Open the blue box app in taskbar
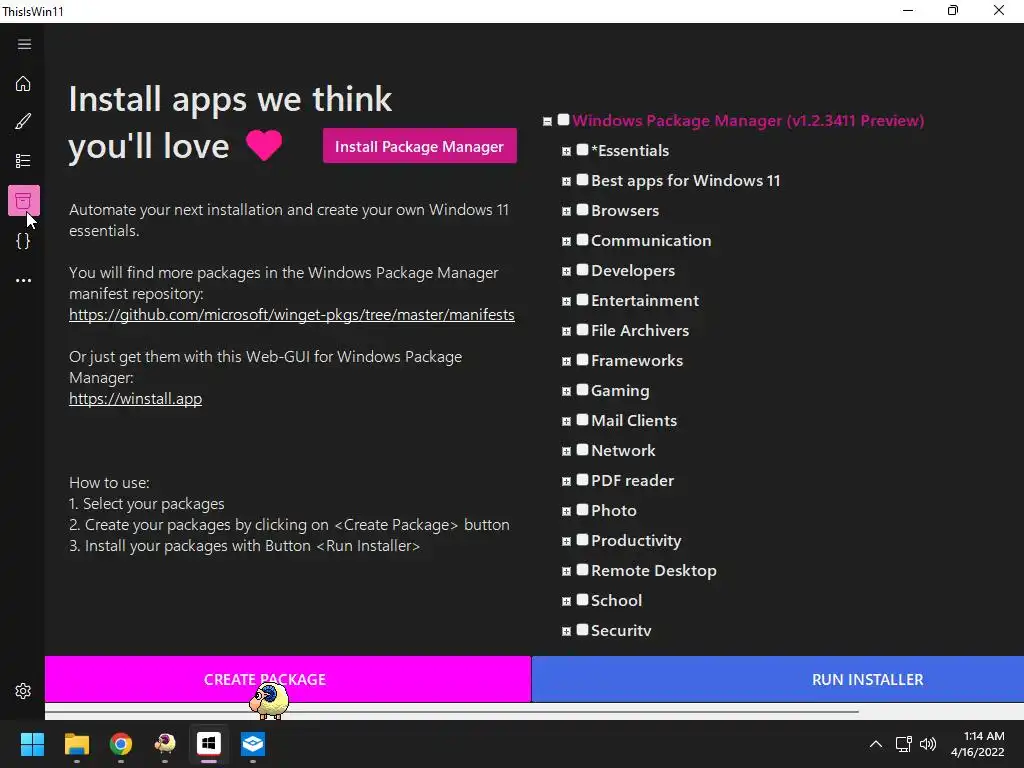Screen dimensions: 1024x768 [253, 744]
